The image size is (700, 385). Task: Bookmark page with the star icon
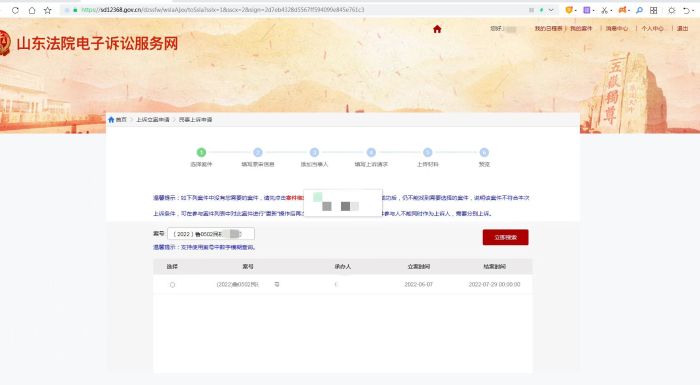pyautogui.click(x=48, y=10)
